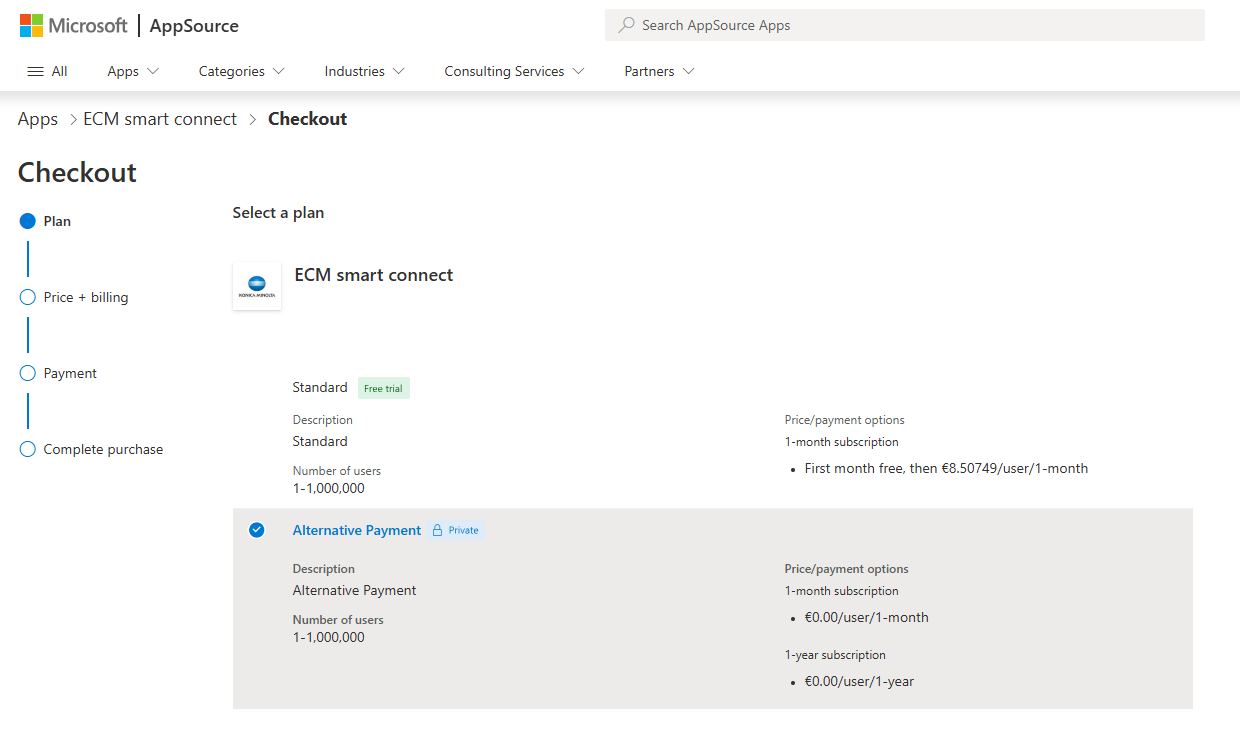The height and width of the screenshot is (748, 1240).
Task: Click the Private lock icon
Action: (437, 530)
